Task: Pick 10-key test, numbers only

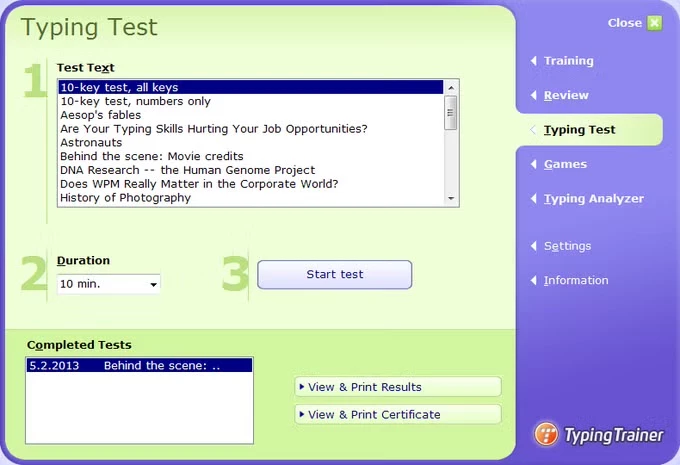Action: (135, 101)
